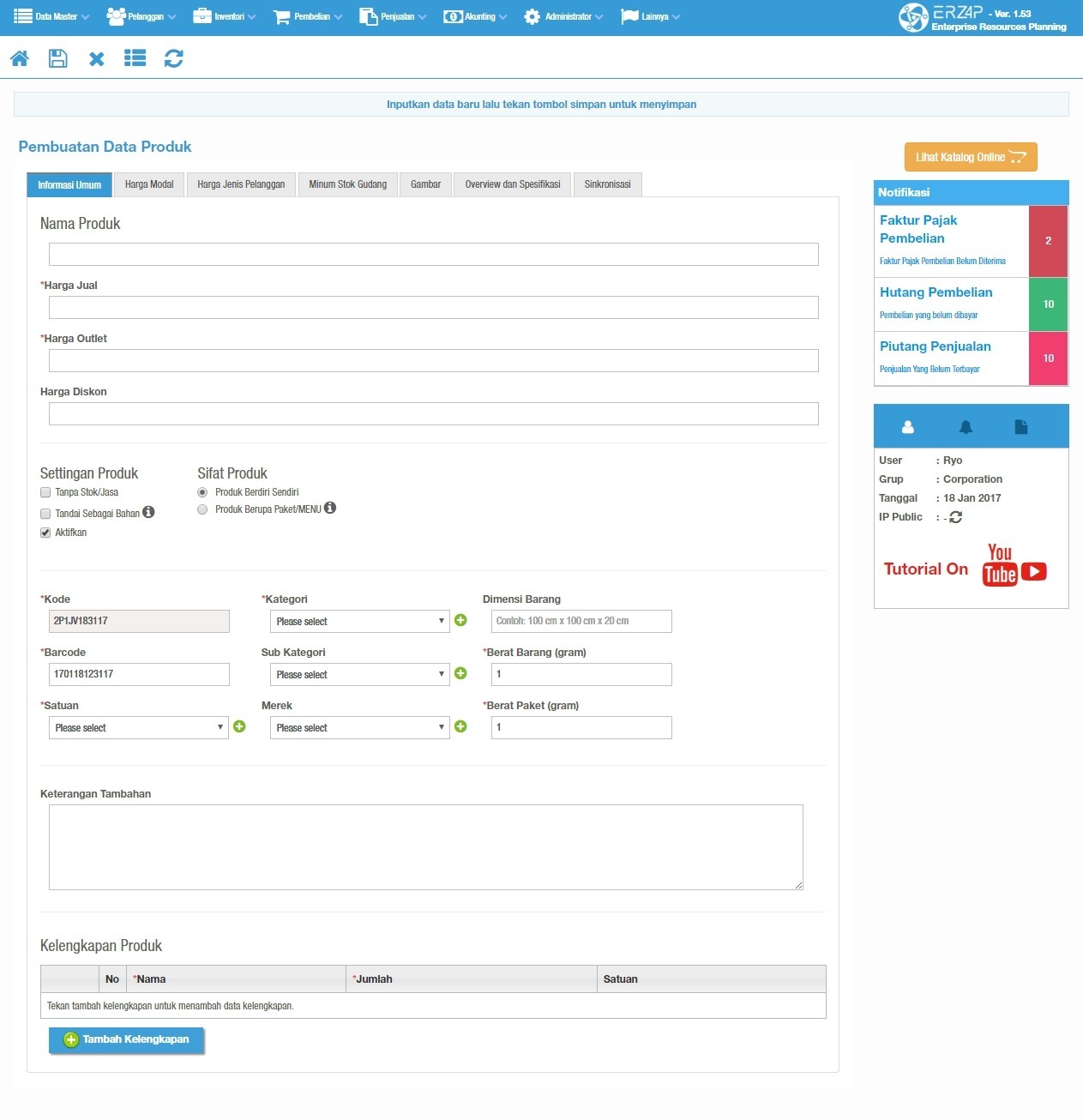Open the Lainnya menu
The image size is (1083, 1120).
(650, 16)
